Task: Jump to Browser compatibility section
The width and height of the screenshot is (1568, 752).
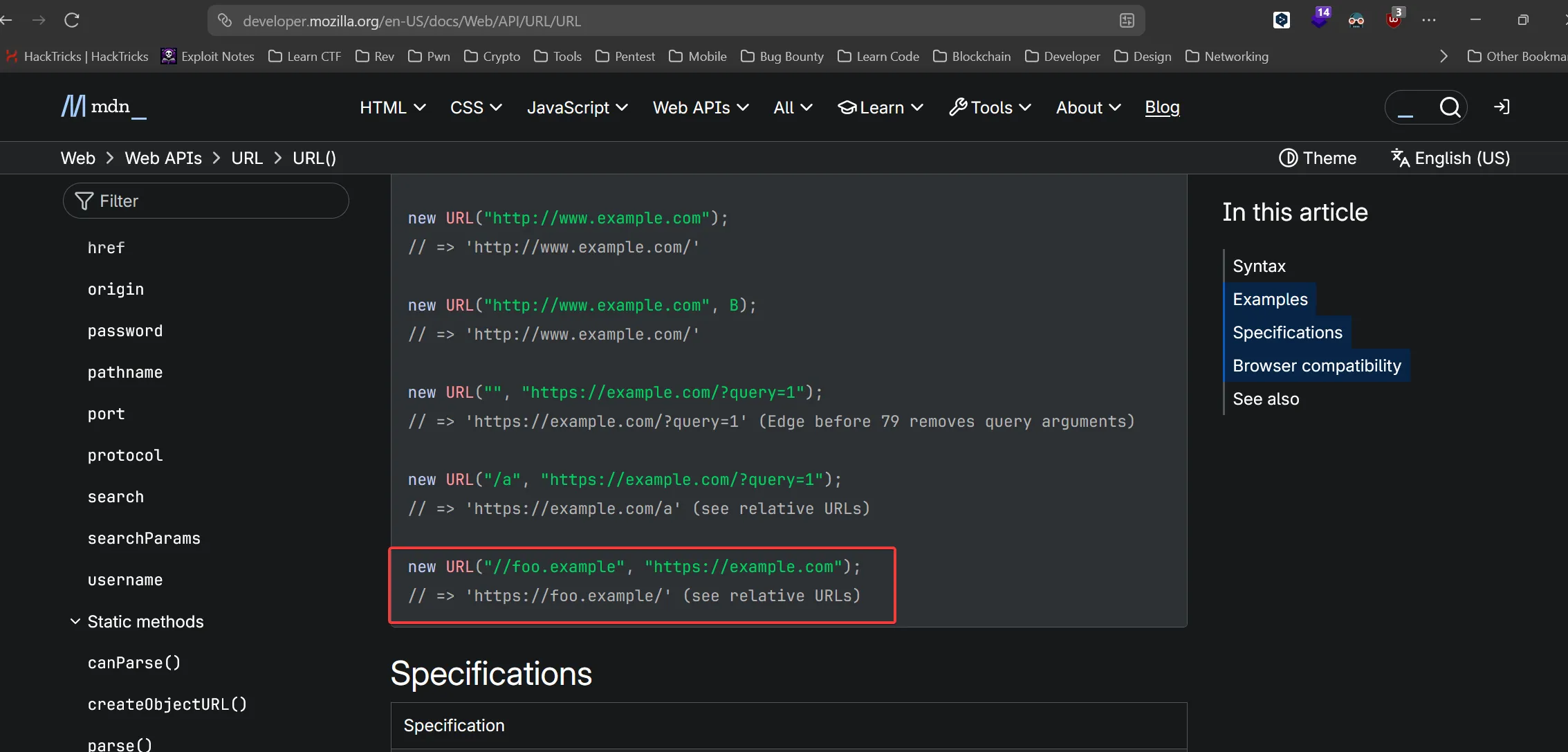Action: pos(1316,365)
